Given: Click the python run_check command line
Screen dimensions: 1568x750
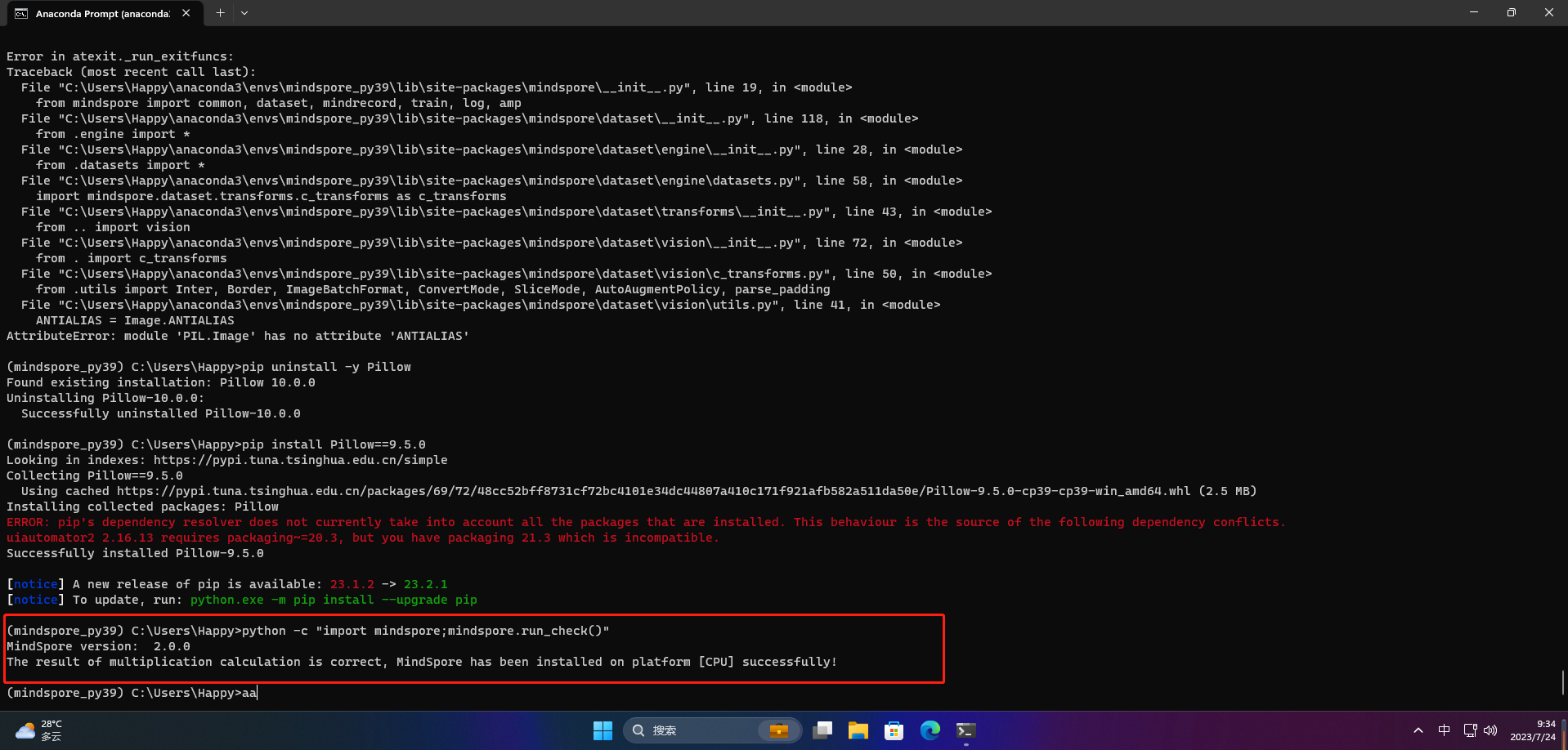Looking at the screenshot, I should pyautogui.click(x=308, y=631).
